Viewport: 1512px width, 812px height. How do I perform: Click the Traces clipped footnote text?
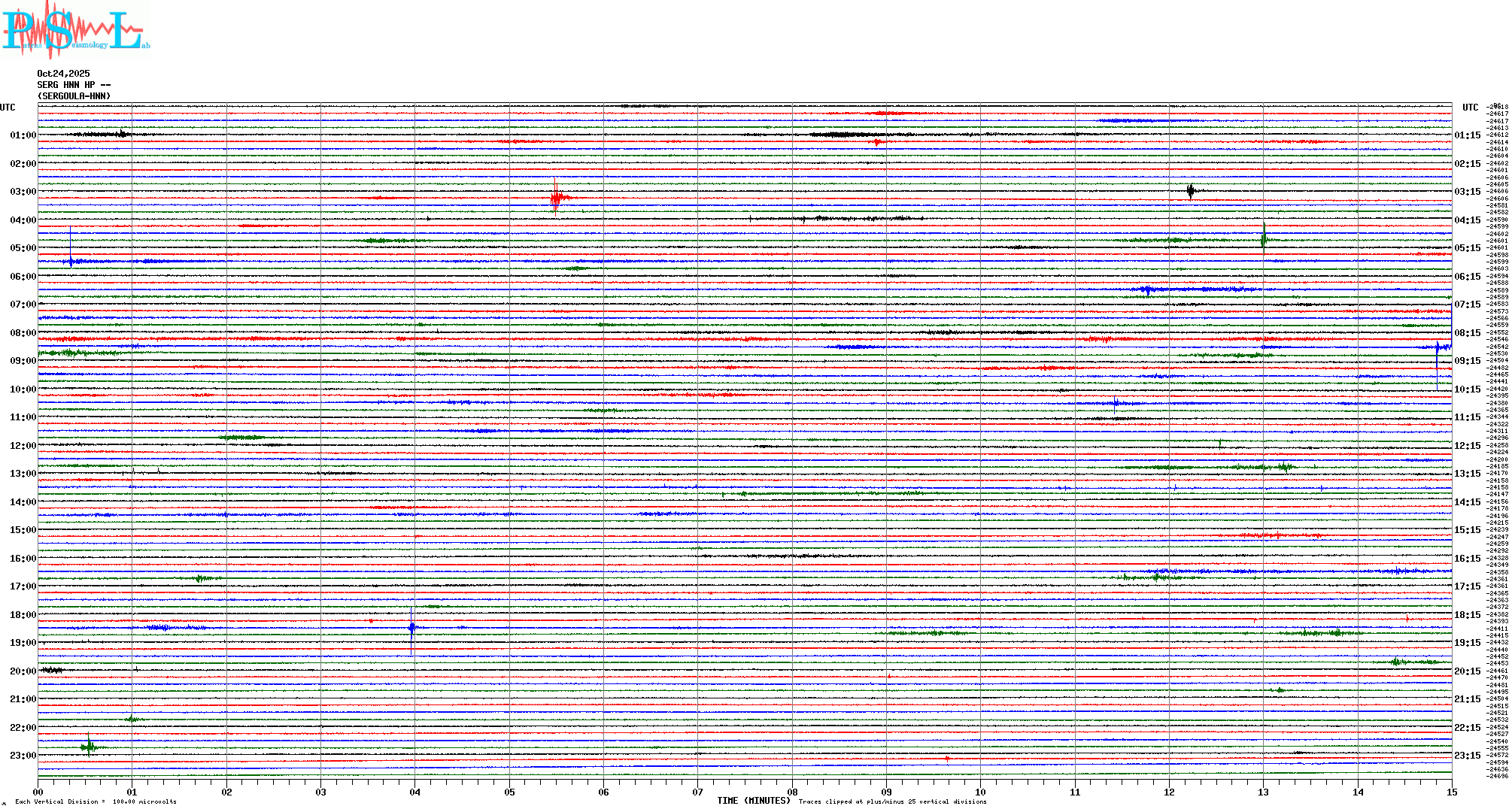[892, 801]
